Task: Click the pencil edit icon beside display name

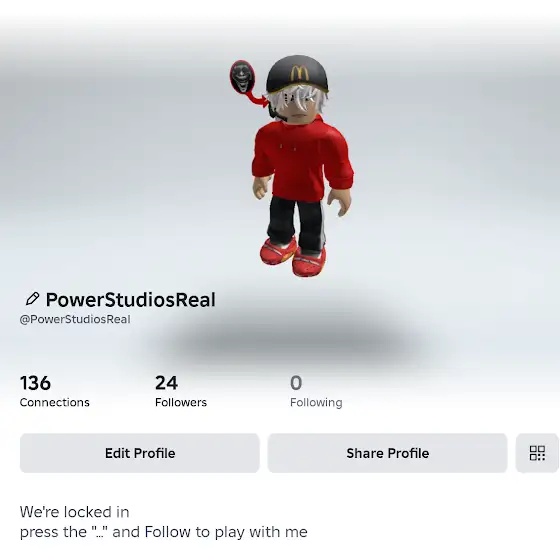Action: point(32,299)
